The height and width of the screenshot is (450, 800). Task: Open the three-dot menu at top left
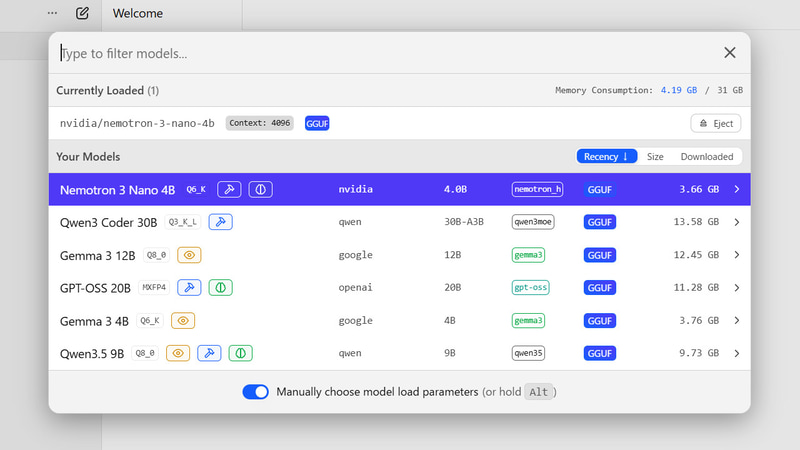(52, 13)
